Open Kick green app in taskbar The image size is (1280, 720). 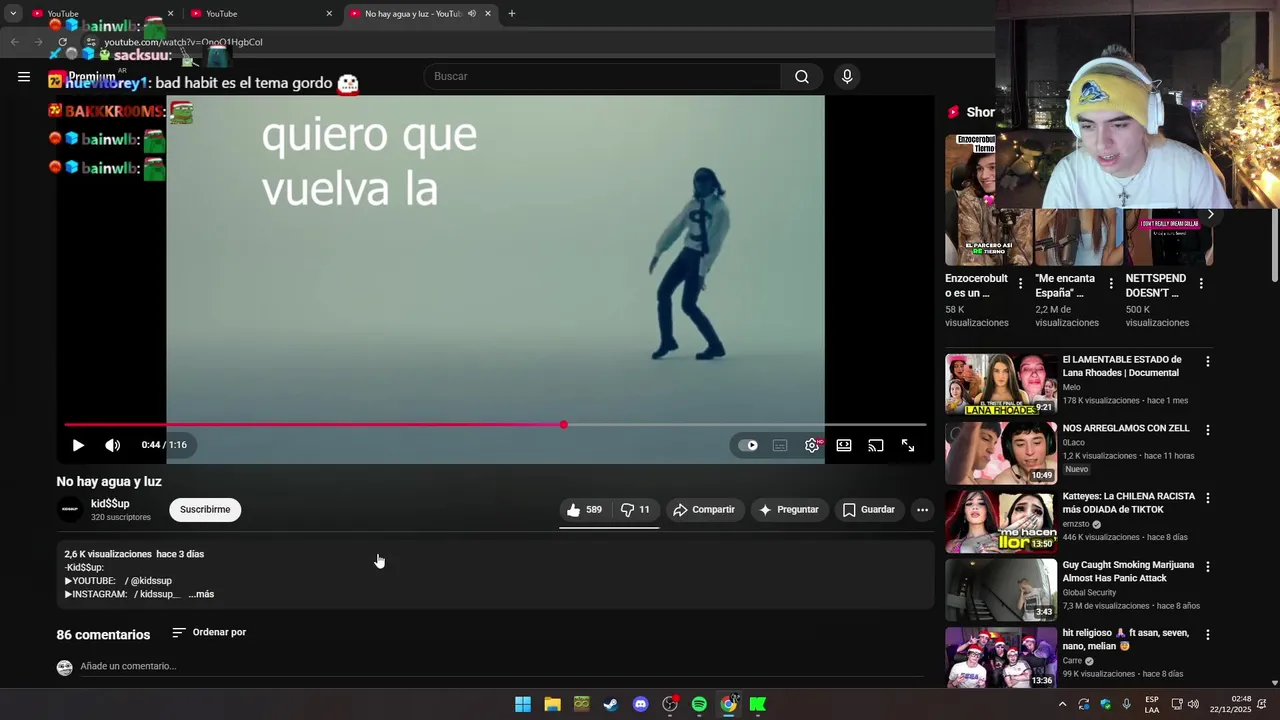click(x=758, y=704)
